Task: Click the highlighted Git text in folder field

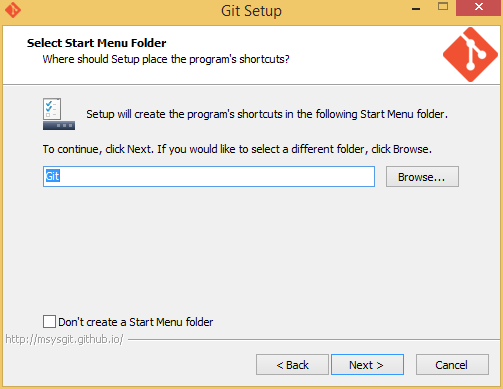Action: click(x=53, y=176)
